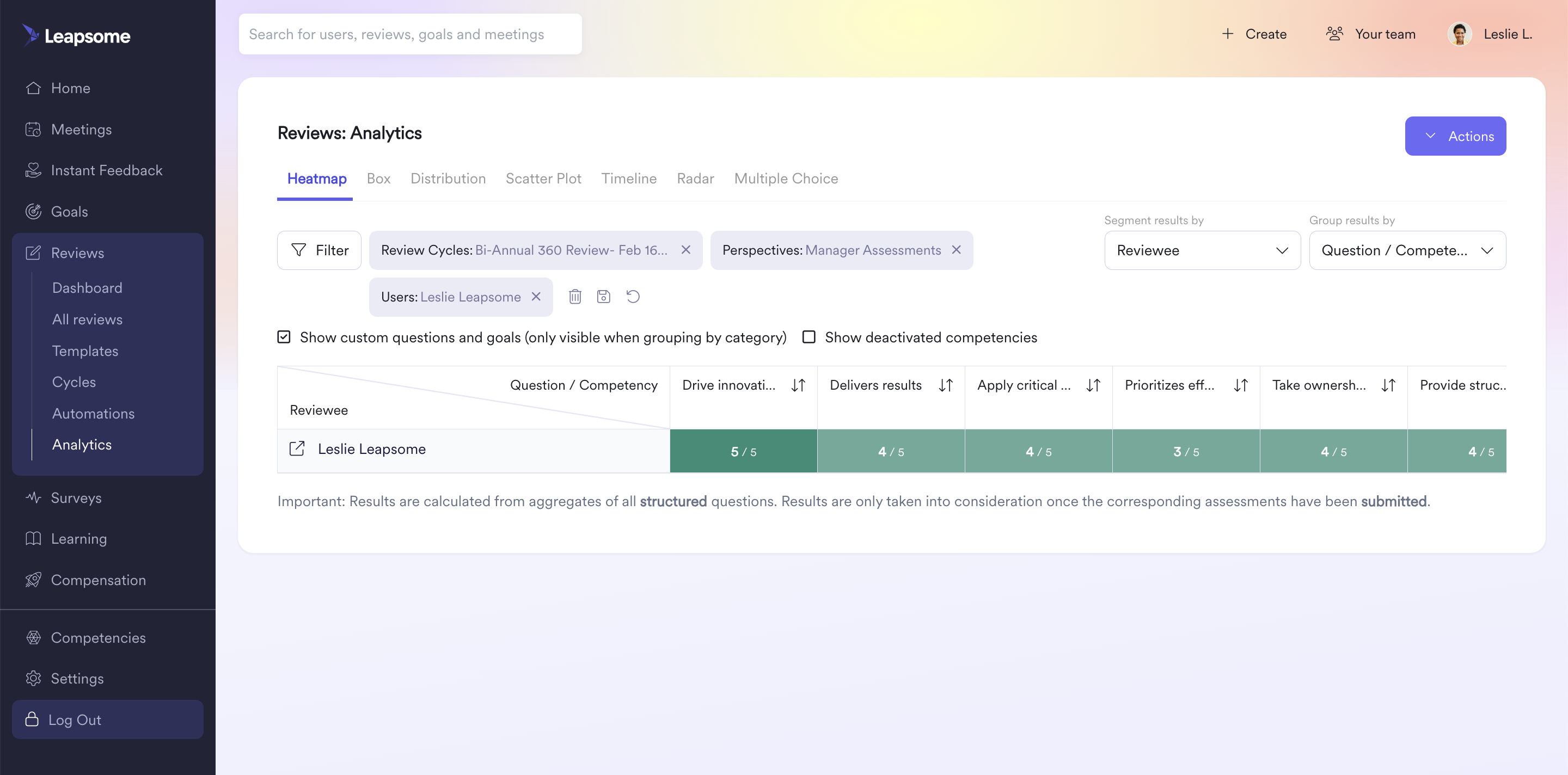This screenshot has height=775, width=1568.
Task: Select All reviews submenu item
Action: tap(87, 319)
